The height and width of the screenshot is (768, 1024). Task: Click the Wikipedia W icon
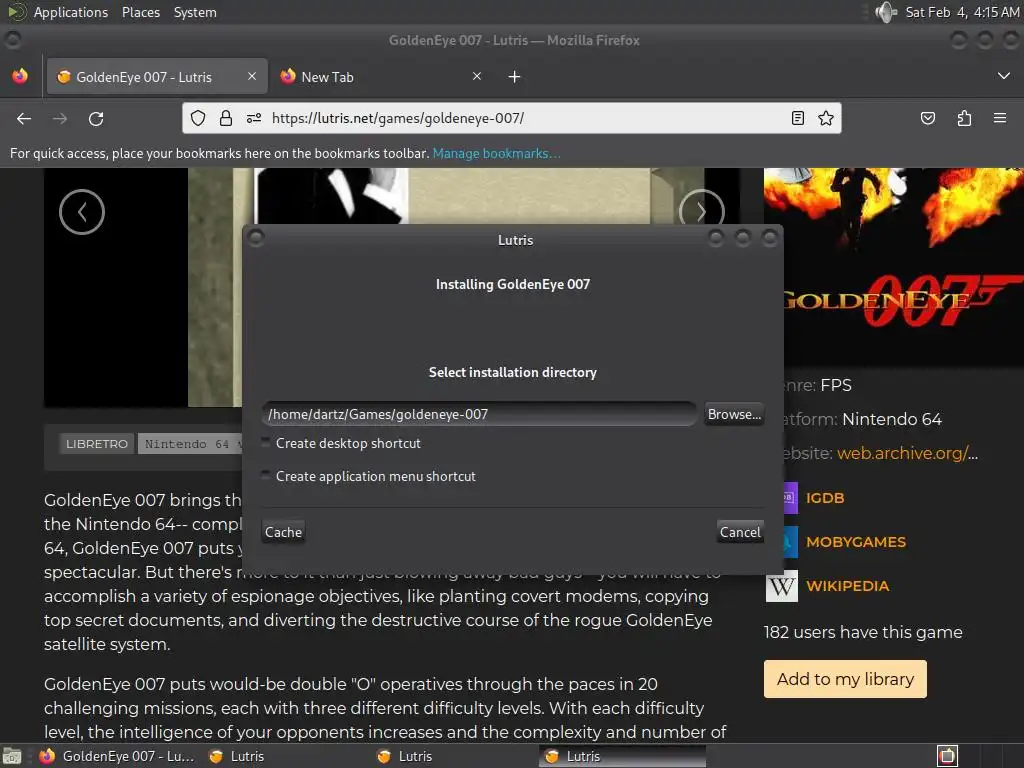782,586
